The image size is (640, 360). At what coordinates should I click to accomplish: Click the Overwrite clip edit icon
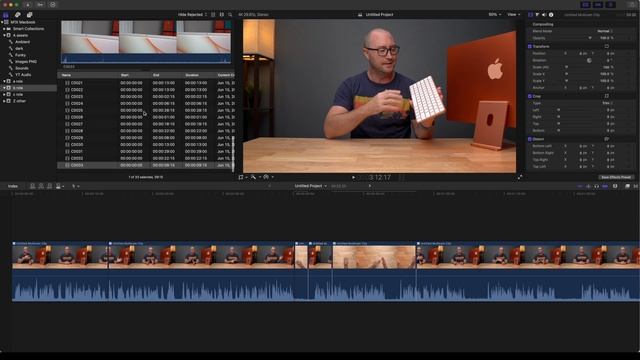coord(58,186)
